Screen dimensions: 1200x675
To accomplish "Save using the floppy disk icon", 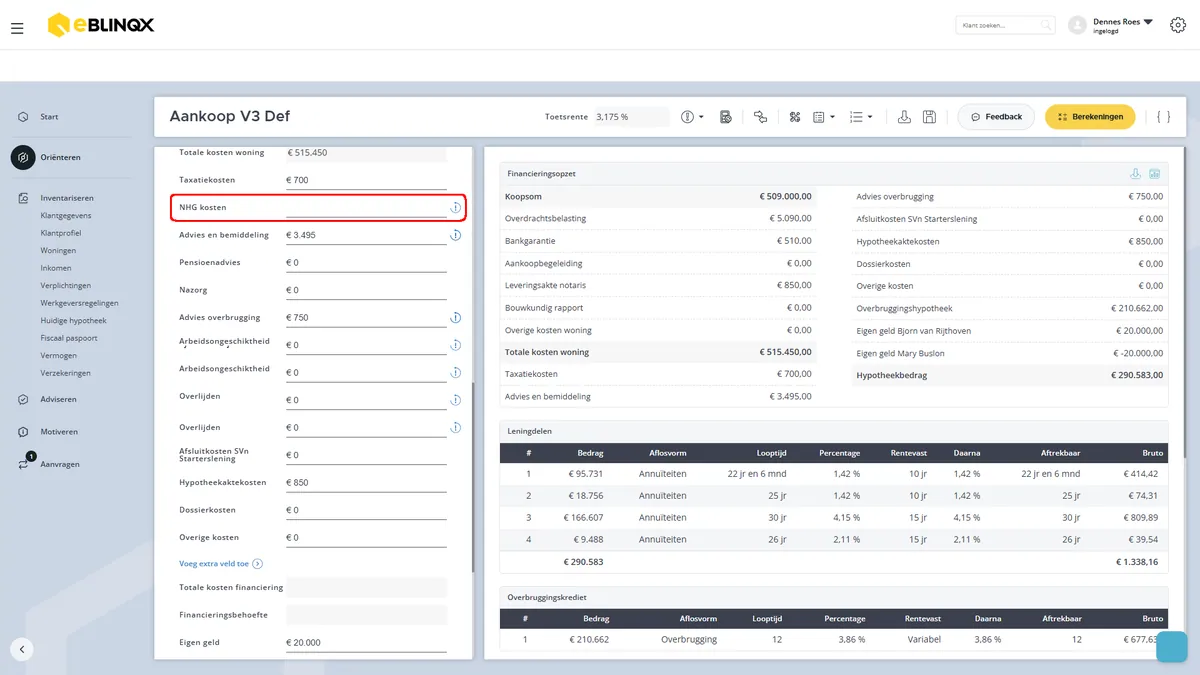I will click(x=929, y=117).
